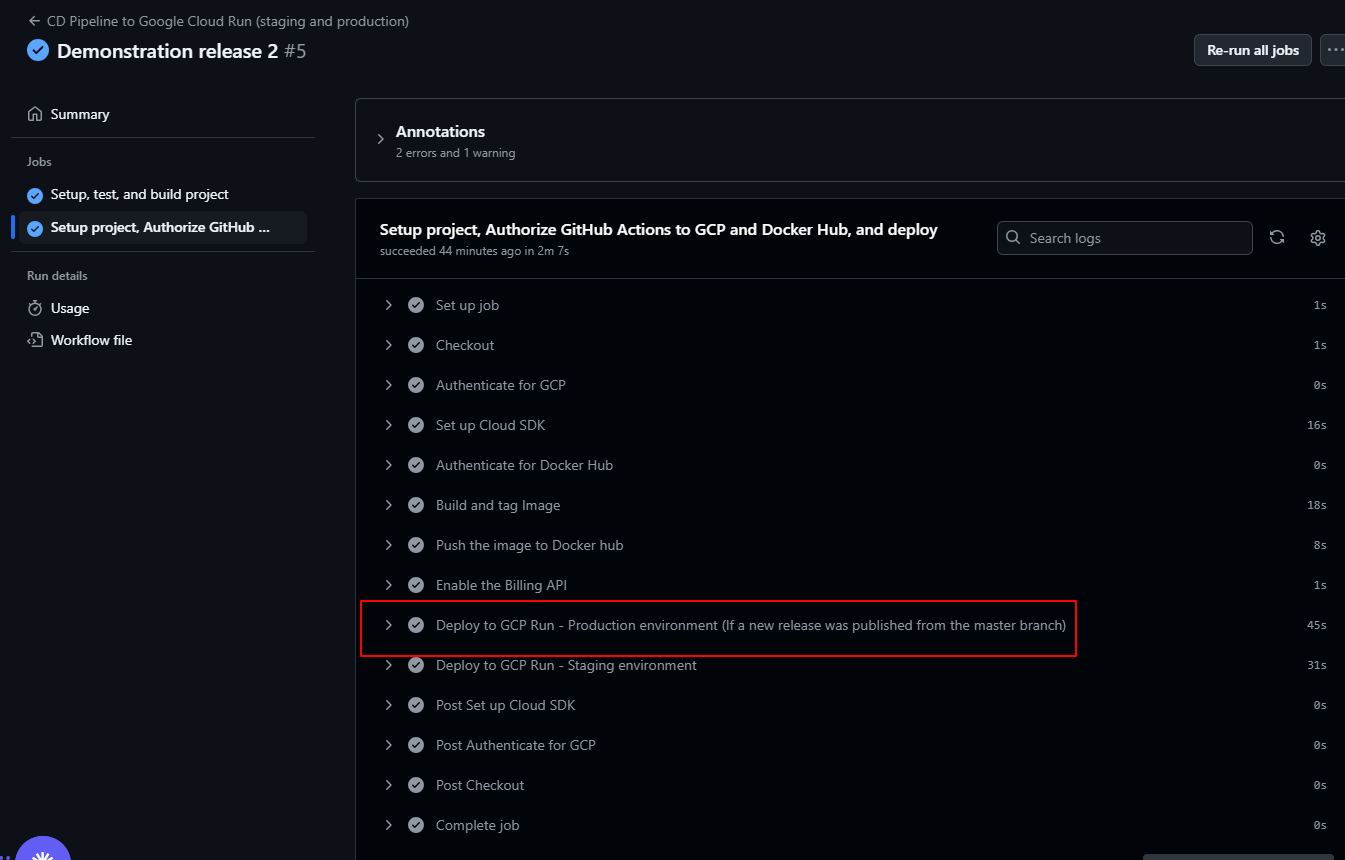Open the three-dot more options menu
Image resolution: width=1345 pixels, height=860 pixels.
tap(1334, 50)
